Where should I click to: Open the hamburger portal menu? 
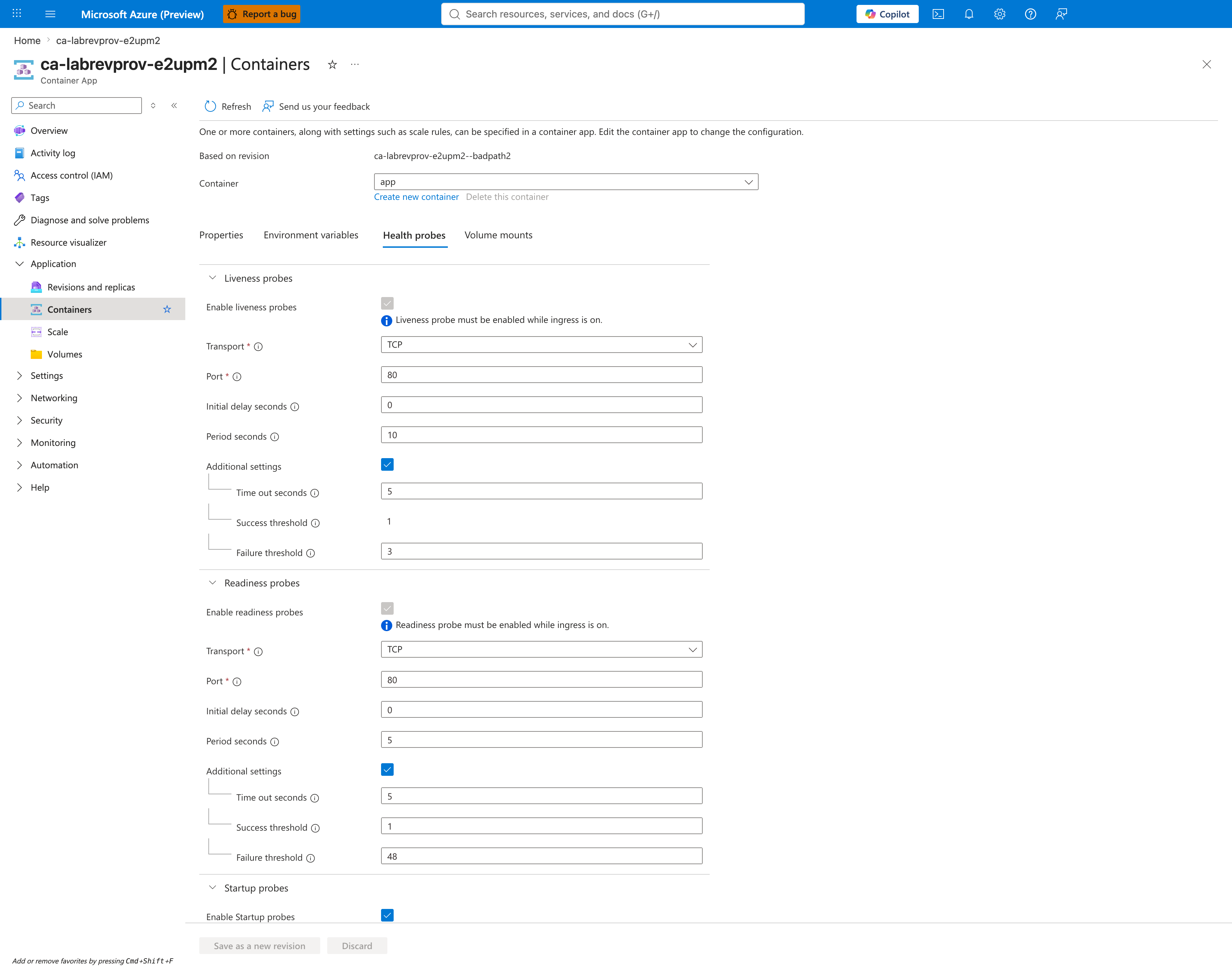pyautogui.click(x=50, y=14)
